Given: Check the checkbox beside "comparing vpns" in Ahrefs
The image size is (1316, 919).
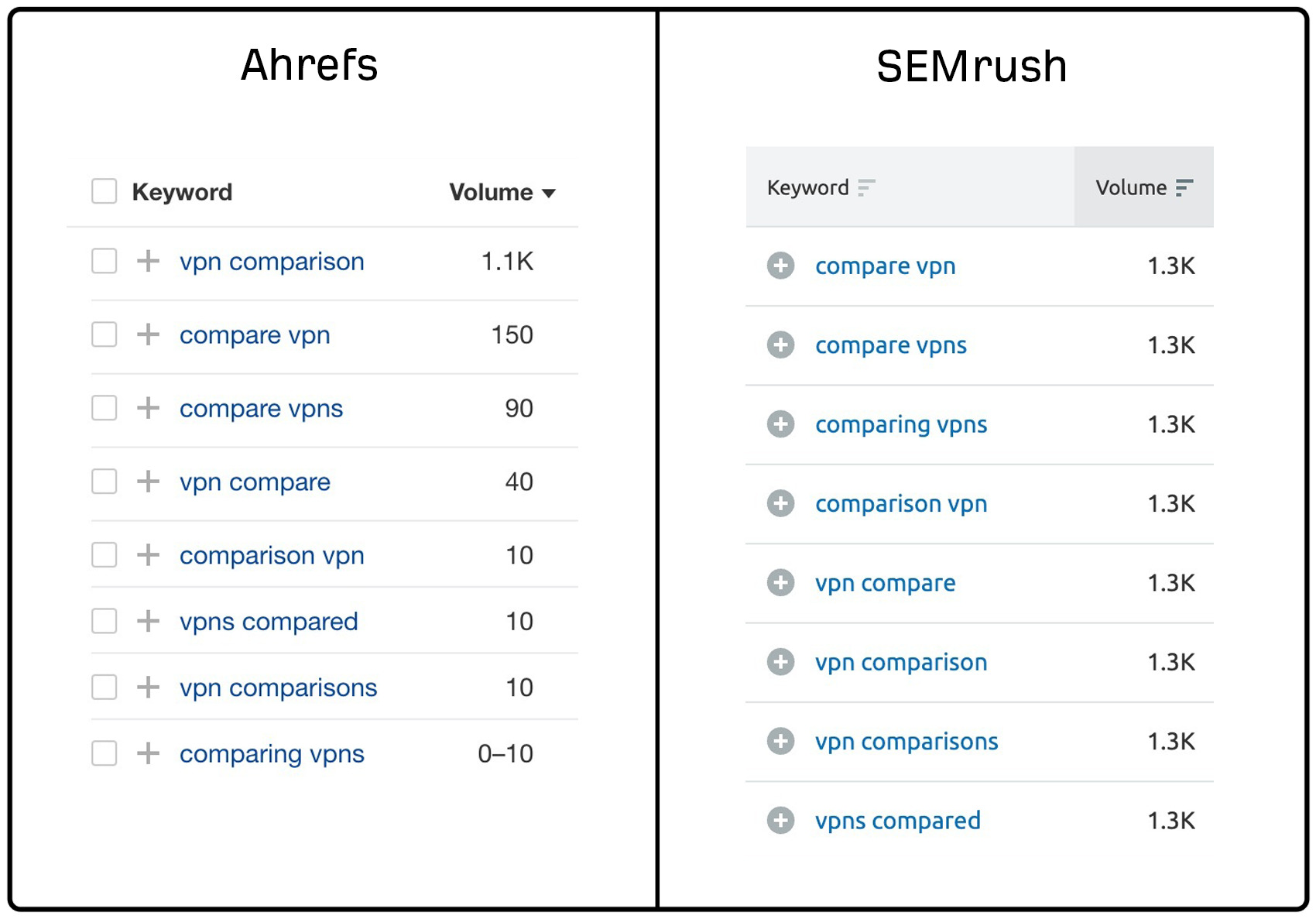Looking at the screenshot, I should click(x=104, y=753).
